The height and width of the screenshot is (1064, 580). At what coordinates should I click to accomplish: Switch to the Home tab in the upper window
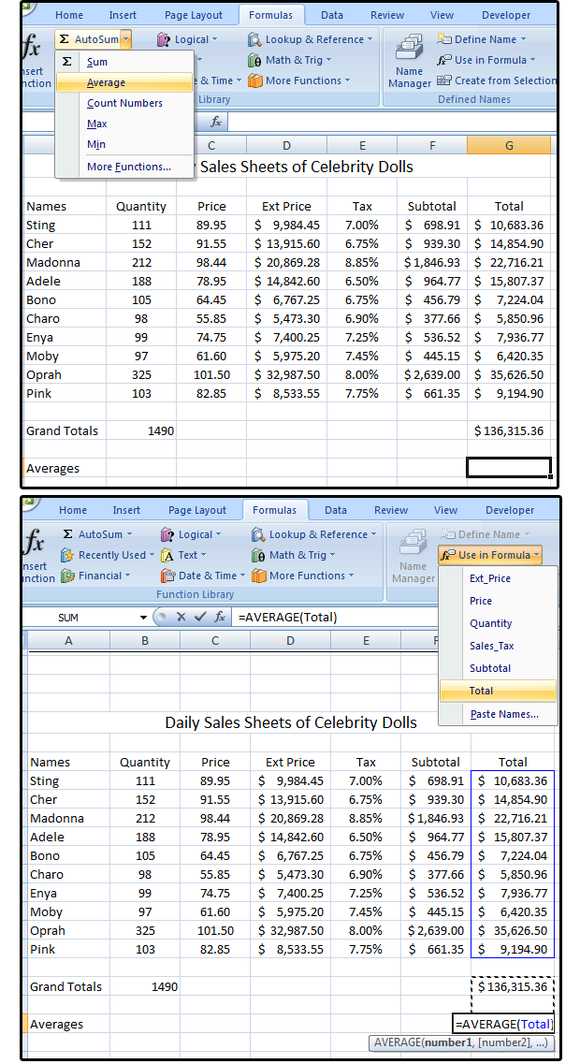pos(69,15)
